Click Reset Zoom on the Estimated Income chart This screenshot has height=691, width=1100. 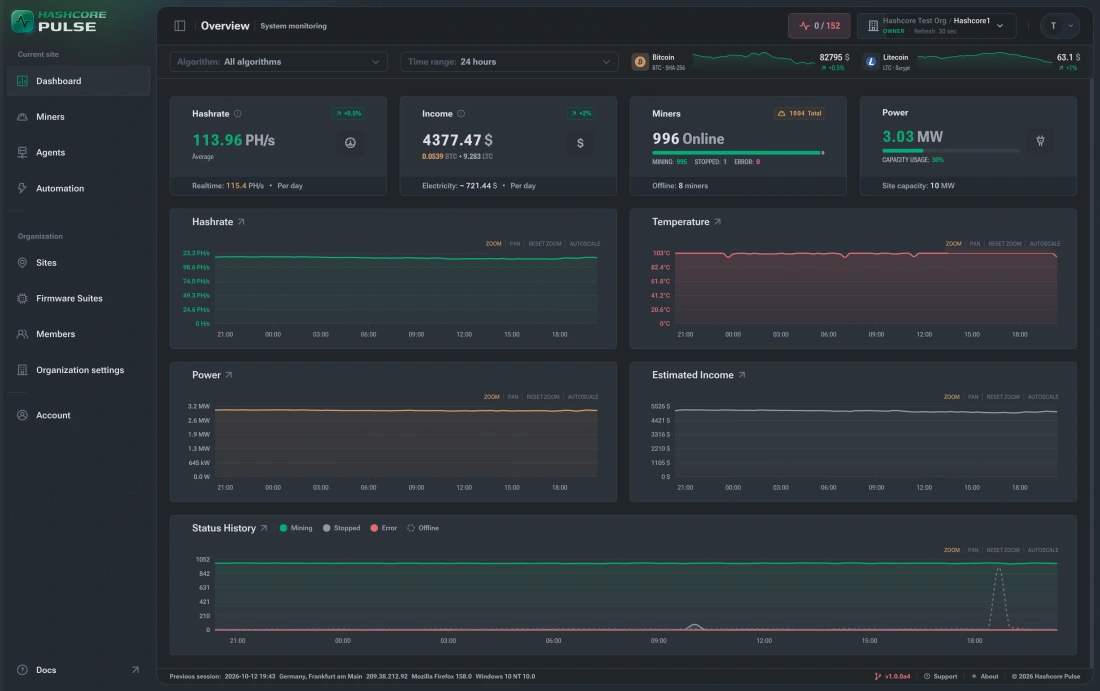tap(1002, 397)
